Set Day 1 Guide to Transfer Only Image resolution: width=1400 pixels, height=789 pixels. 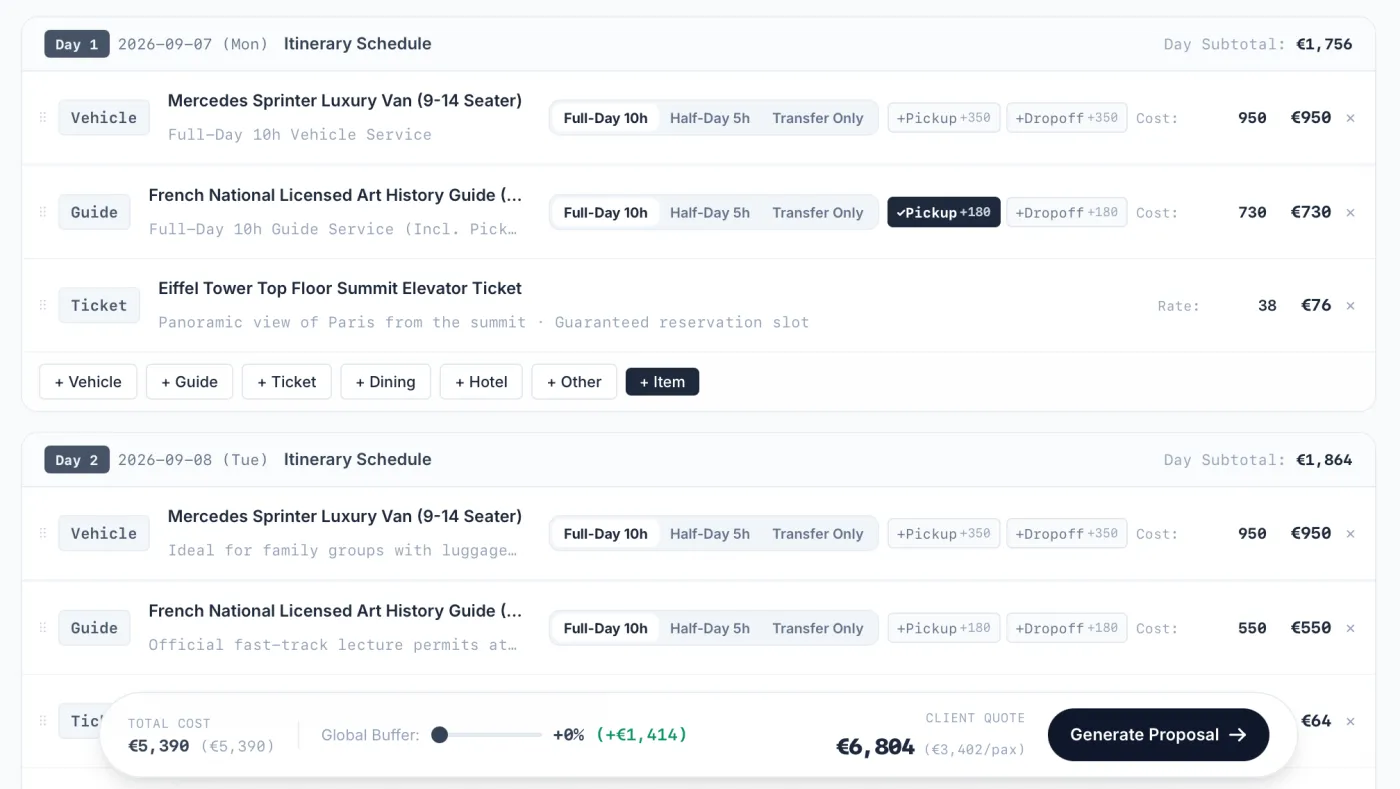pos(817,212)
